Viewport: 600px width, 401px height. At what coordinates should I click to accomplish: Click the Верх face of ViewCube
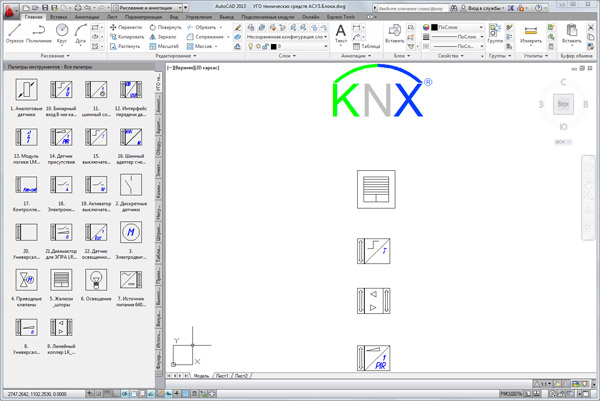[563, 104]
